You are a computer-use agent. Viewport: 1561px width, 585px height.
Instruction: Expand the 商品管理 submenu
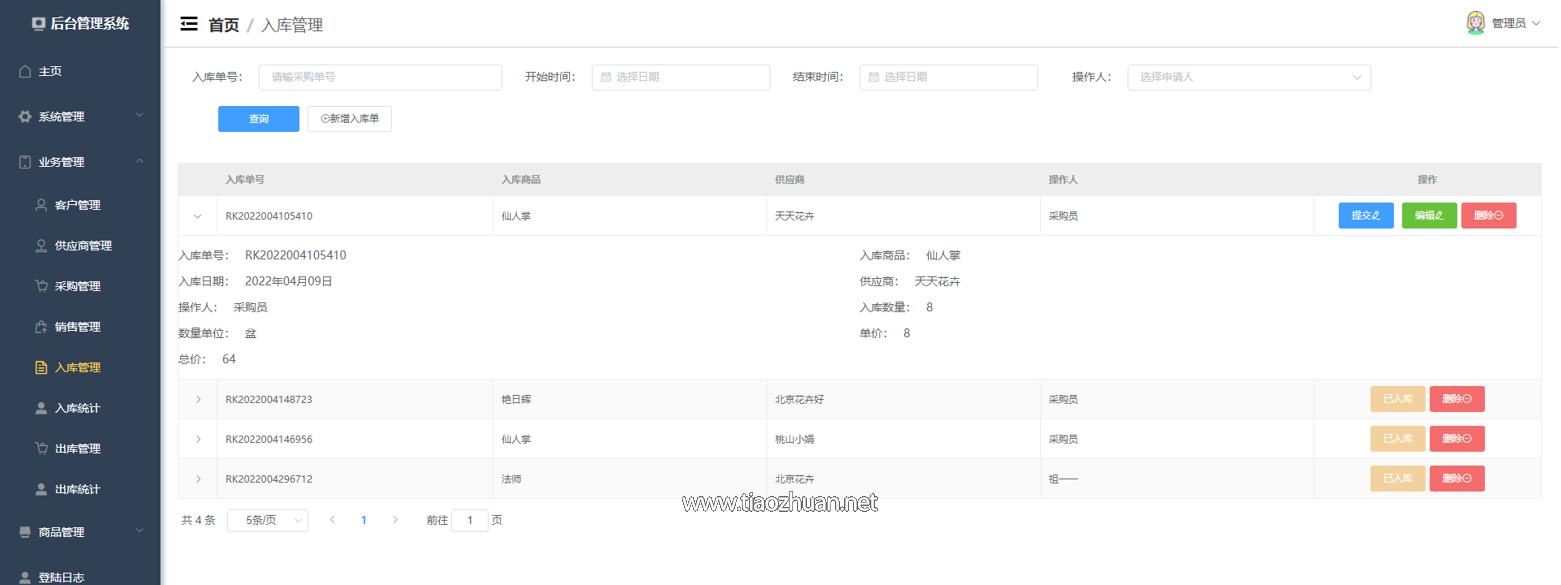[x=80, y=533]
